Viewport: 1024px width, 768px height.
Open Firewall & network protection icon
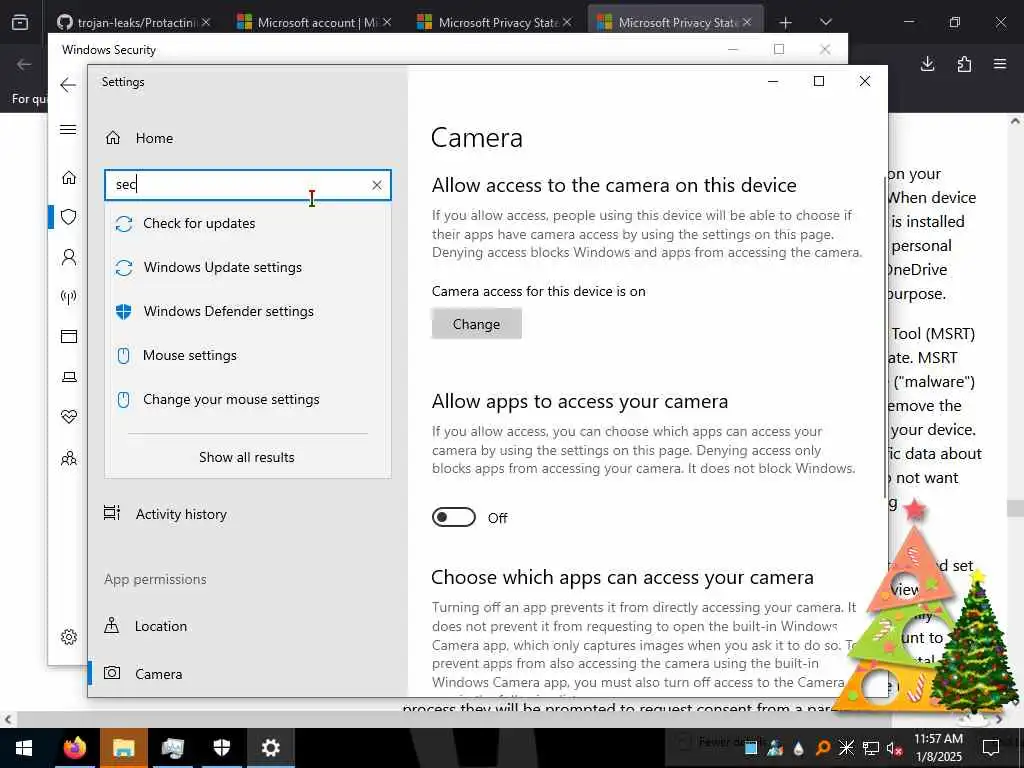(69, 297)
